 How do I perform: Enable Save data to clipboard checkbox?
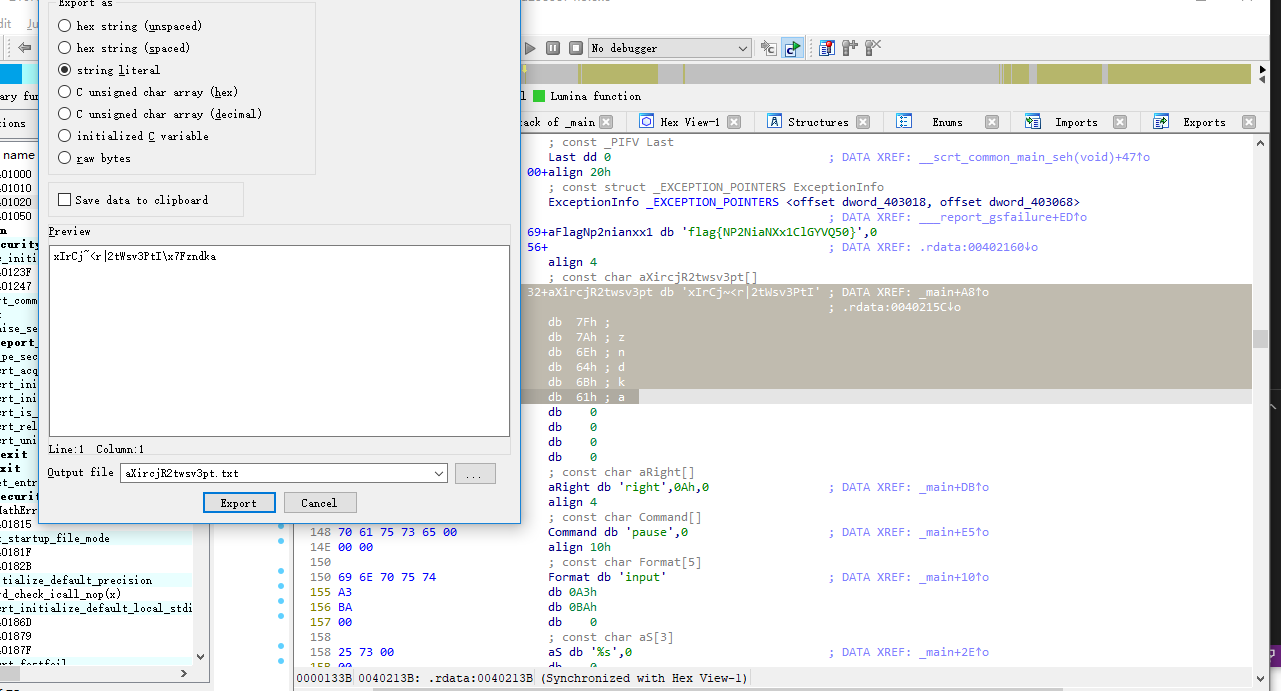(65, 200)
